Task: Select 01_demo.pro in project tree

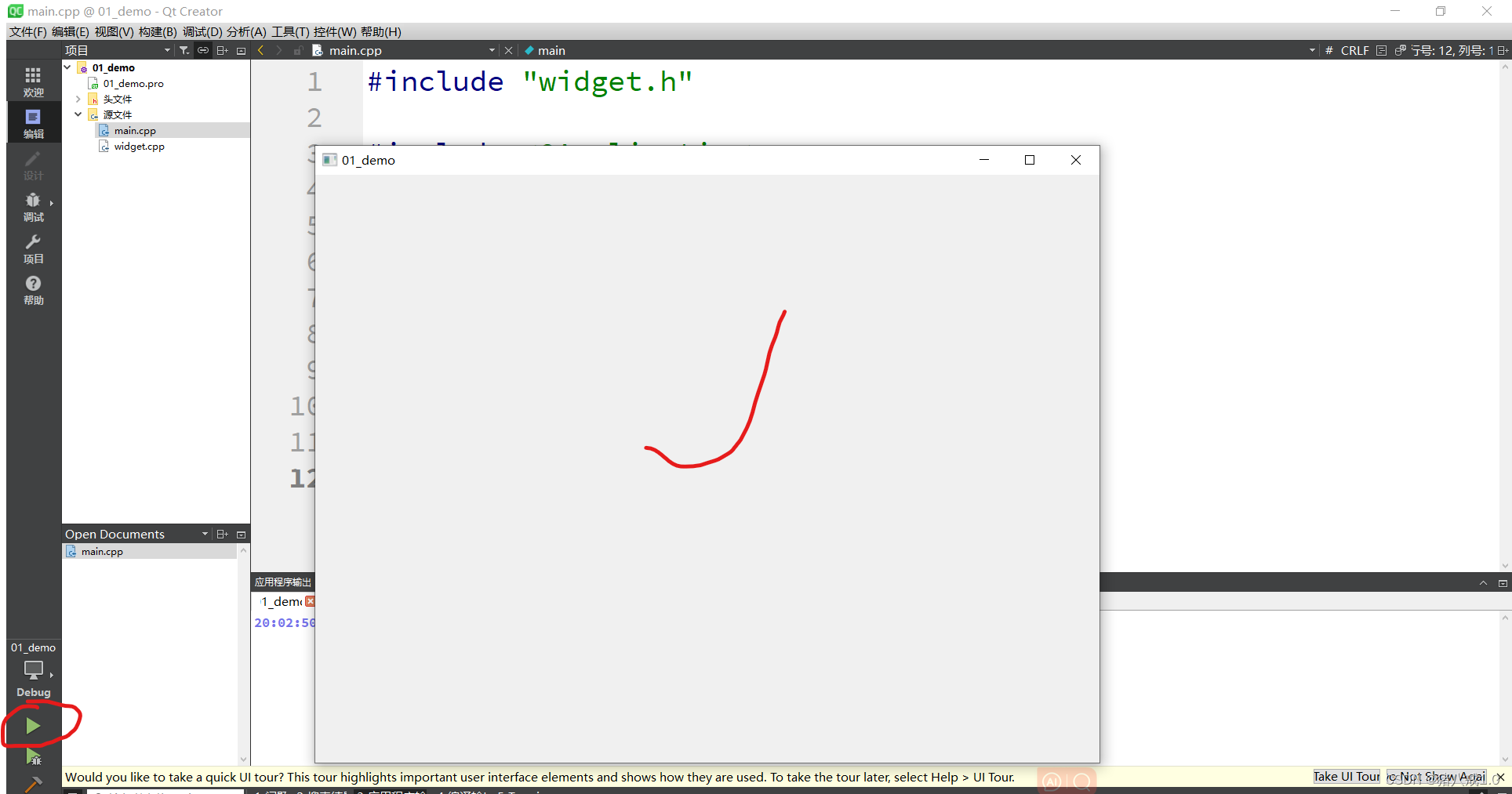Action: (133, 83)
